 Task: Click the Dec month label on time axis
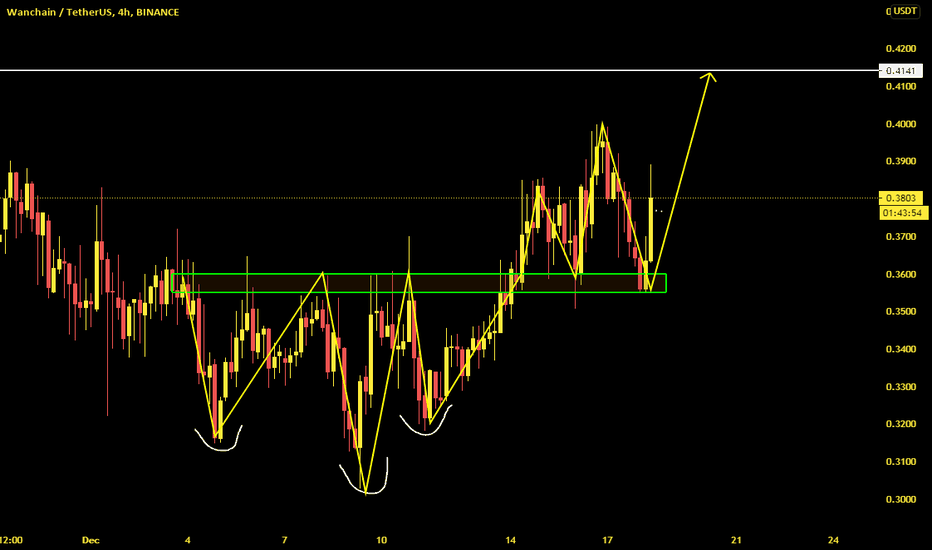(x=90, y=540)
